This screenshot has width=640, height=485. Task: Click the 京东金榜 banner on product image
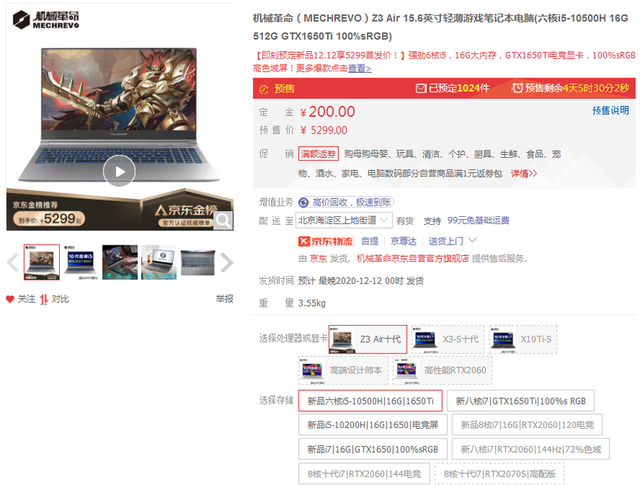(x=120, y=209)
